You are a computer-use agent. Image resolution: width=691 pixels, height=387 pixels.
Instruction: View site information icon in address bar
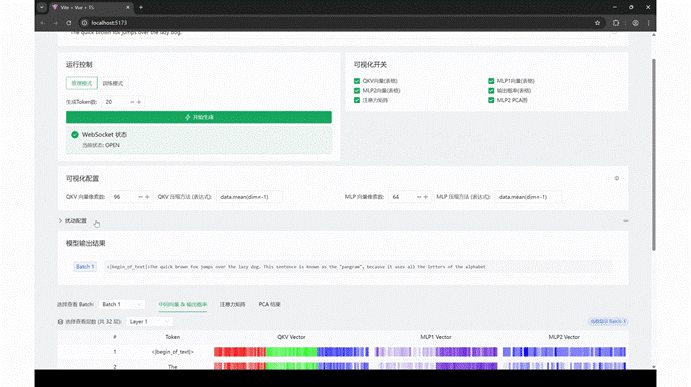tap(84, 23)
